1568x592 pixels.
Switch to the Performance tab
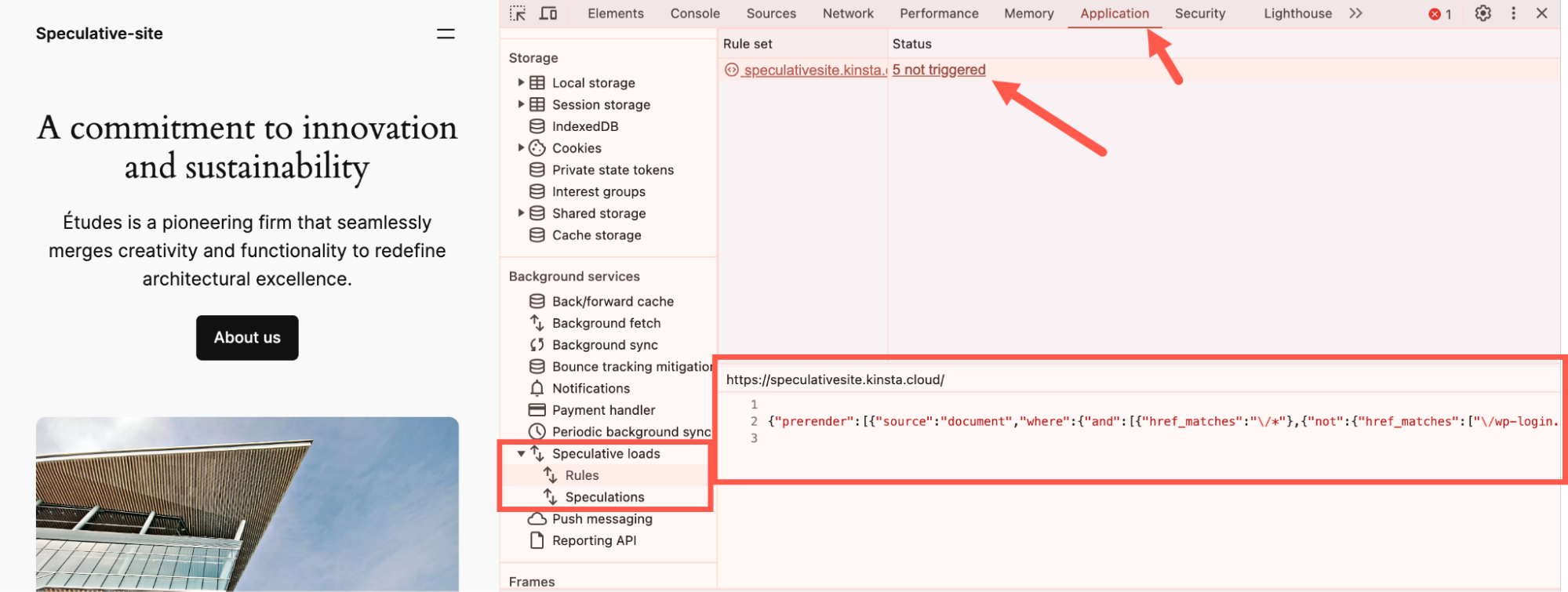939,13
